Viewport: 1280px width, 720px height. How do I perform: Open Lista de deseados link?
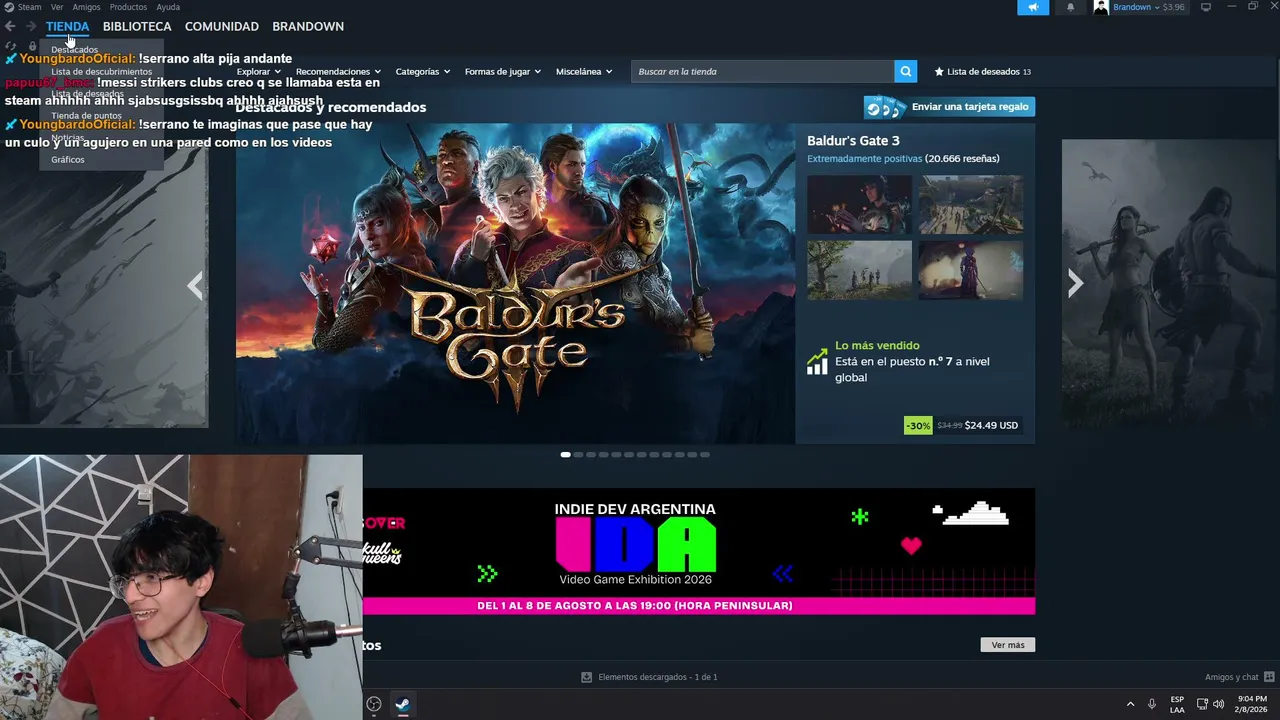[982, 71]
